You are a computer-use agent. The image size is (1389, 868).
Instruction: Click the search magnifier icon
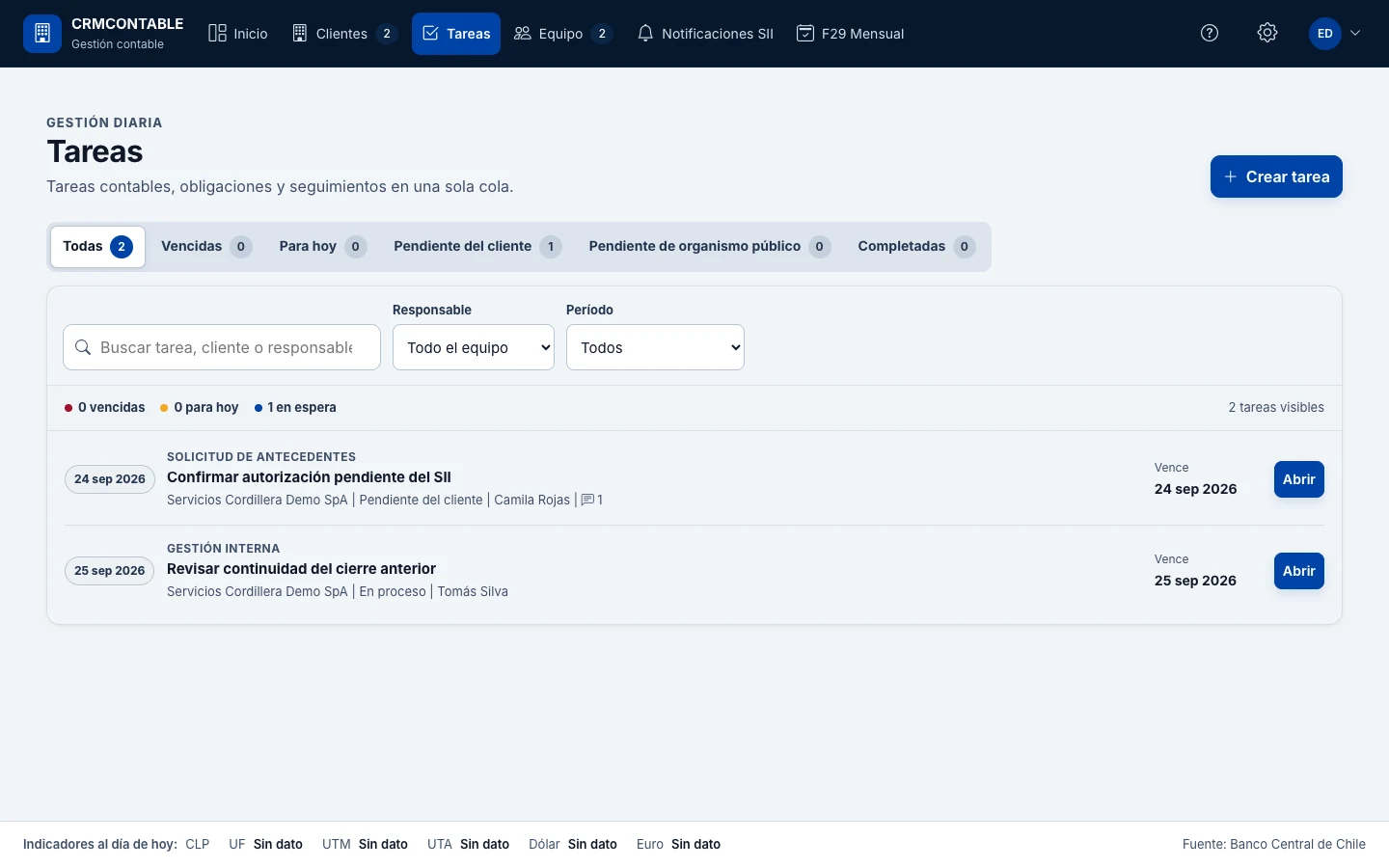click(x=83, y=347)
